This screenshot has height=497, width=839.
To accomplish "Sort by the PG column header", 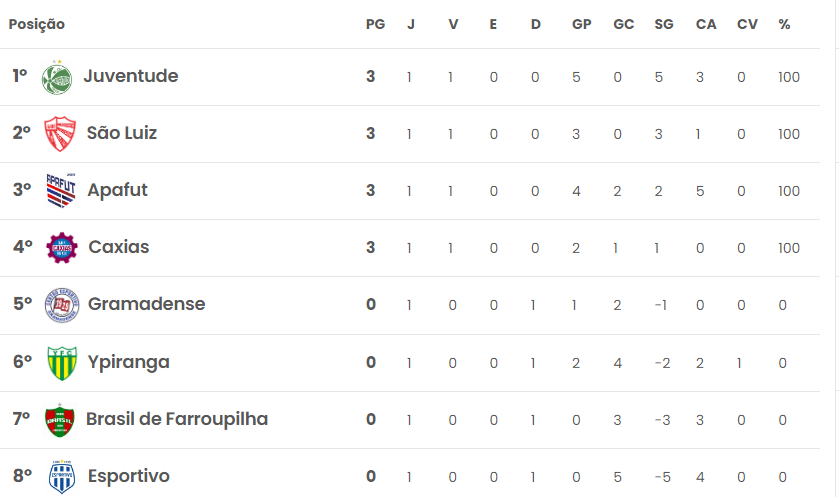I will point(375,25).
